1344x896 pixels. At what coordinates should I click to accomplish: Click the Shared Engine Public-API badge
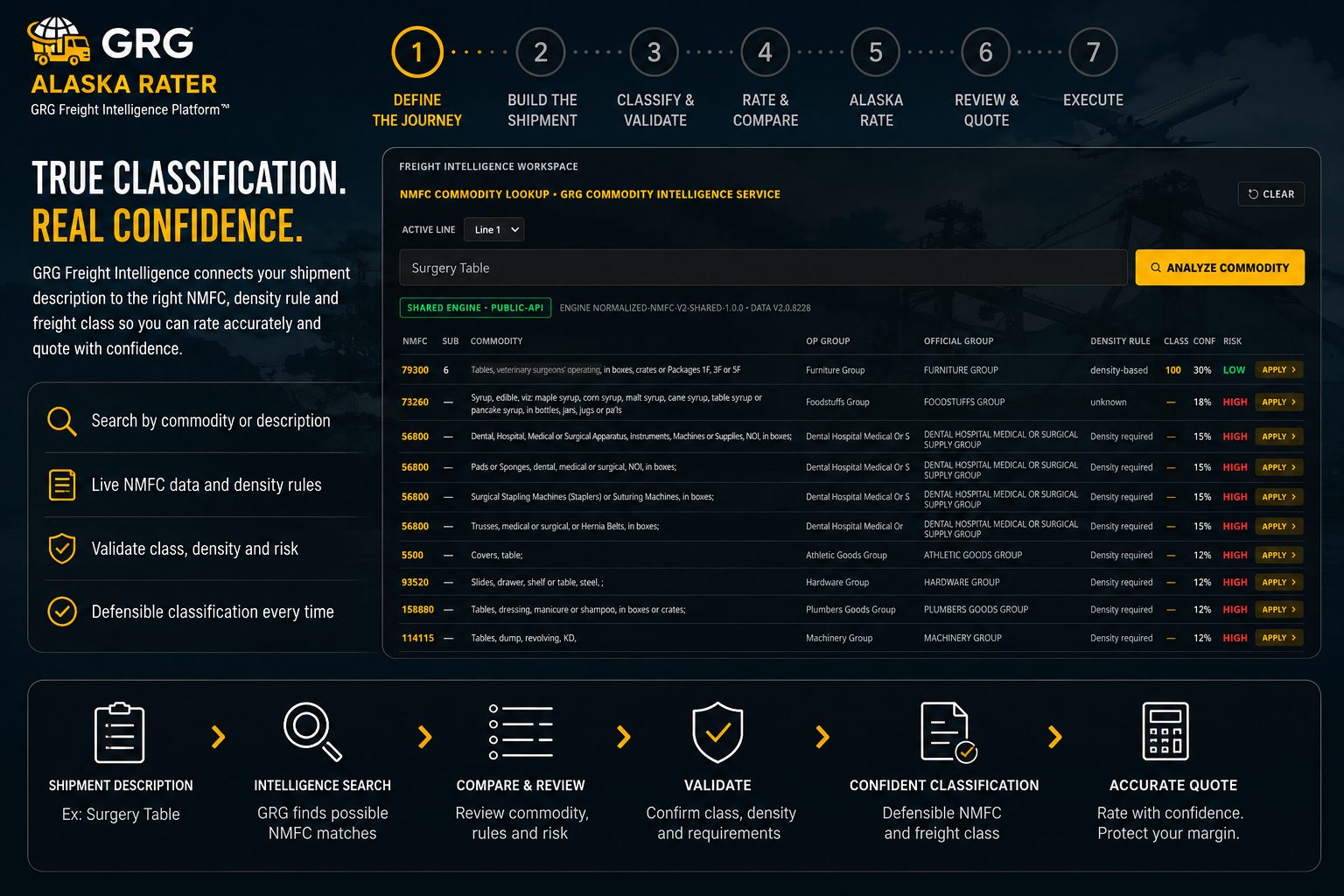475,308
